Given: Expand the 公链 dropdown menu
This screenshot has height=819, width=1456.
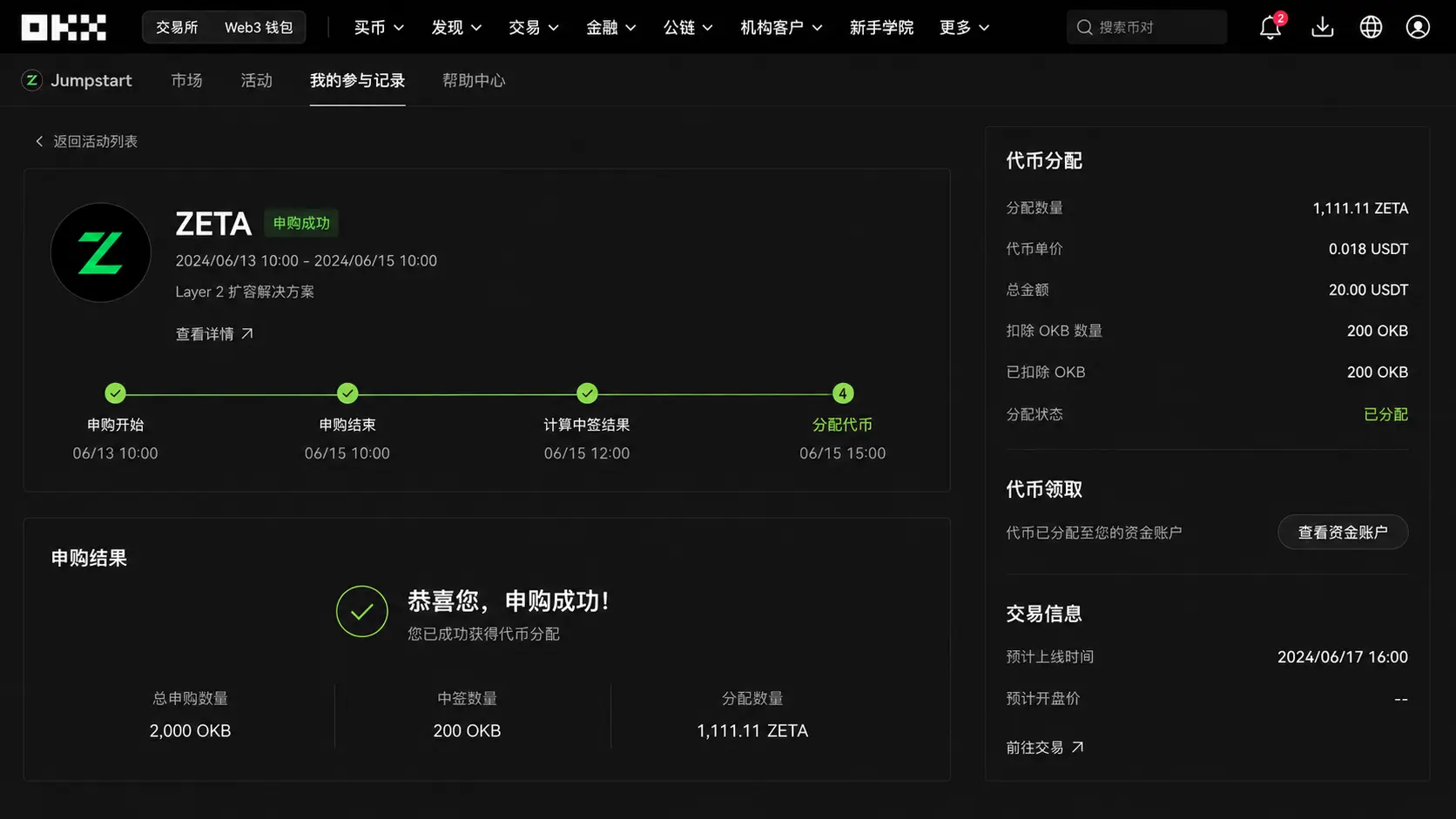Looking at the screenshot, I should [688, 28].
